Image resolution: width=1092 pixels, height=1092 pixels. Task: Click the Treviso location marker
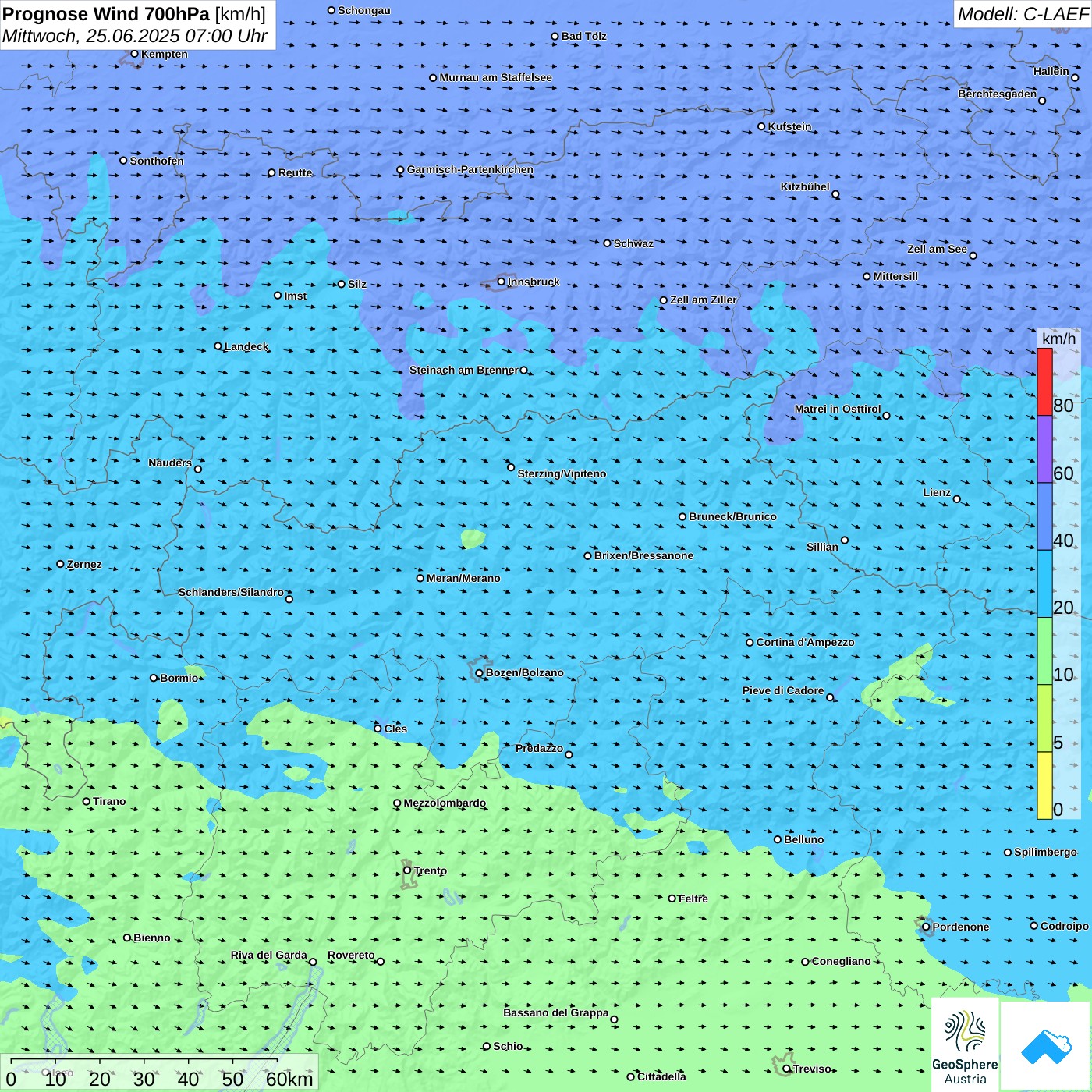786,1069
